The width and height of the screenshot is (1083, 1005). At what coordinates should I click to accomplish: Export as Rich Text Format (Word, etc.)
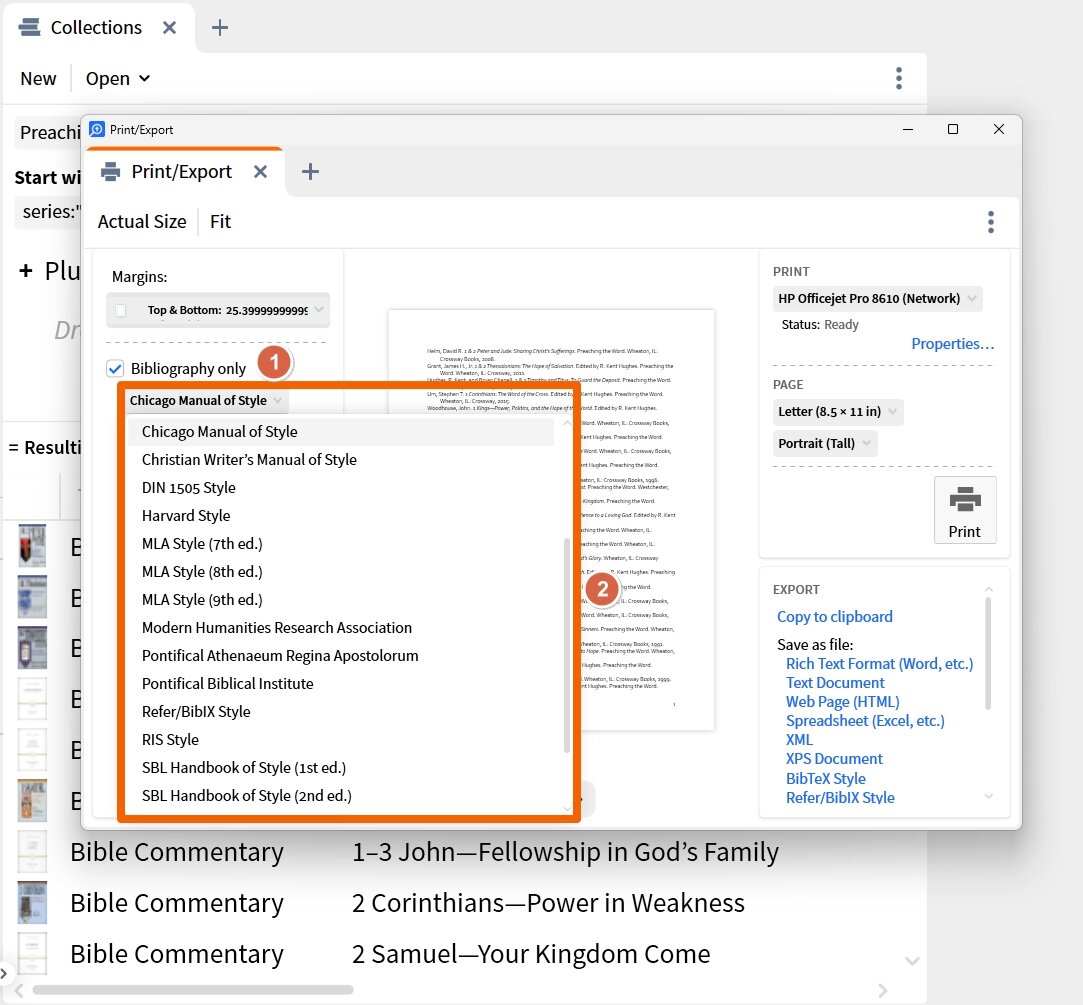879,664
